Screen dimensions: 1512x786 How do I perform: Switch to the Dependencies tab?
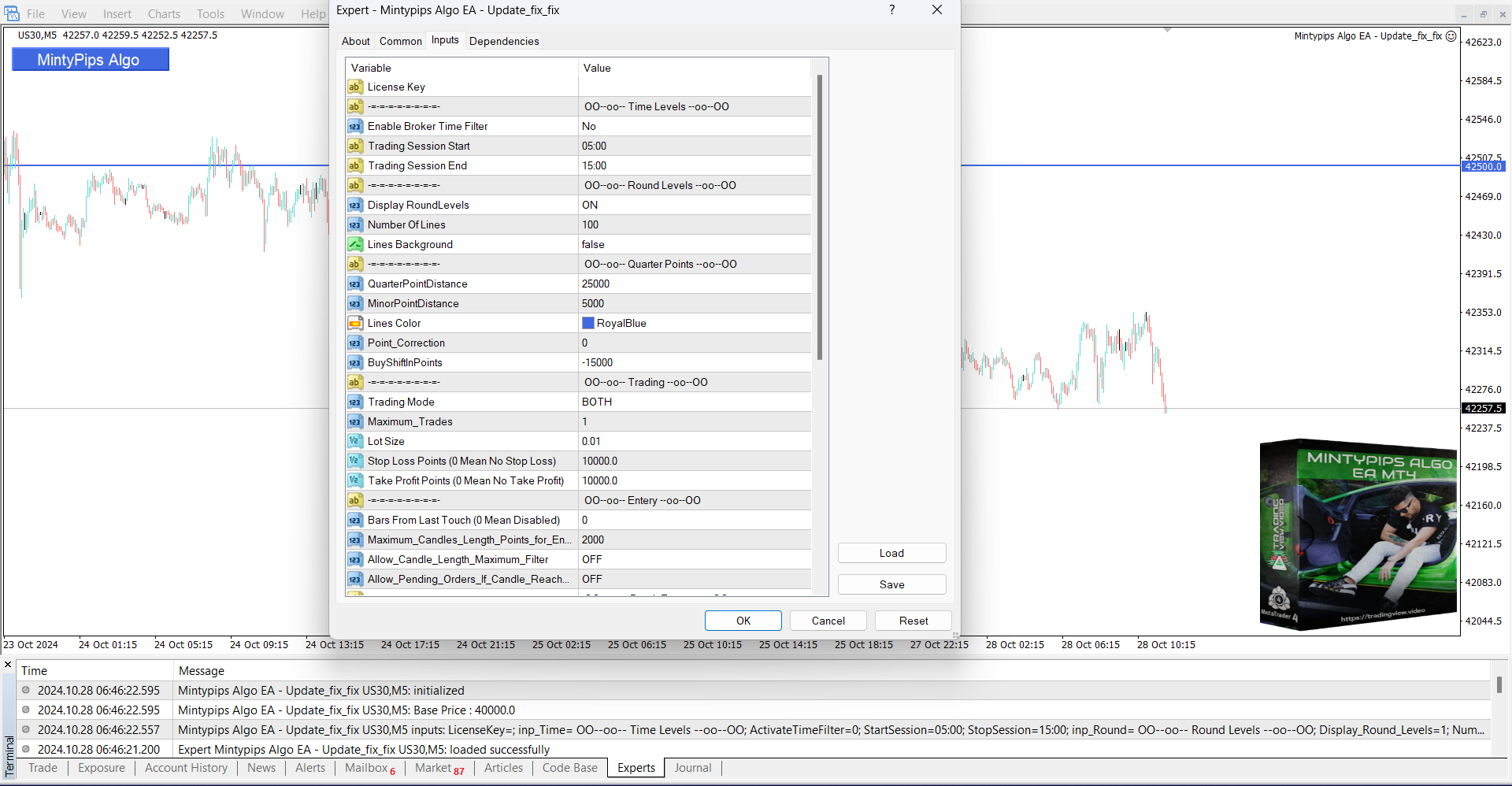click(x=504, y=42)
